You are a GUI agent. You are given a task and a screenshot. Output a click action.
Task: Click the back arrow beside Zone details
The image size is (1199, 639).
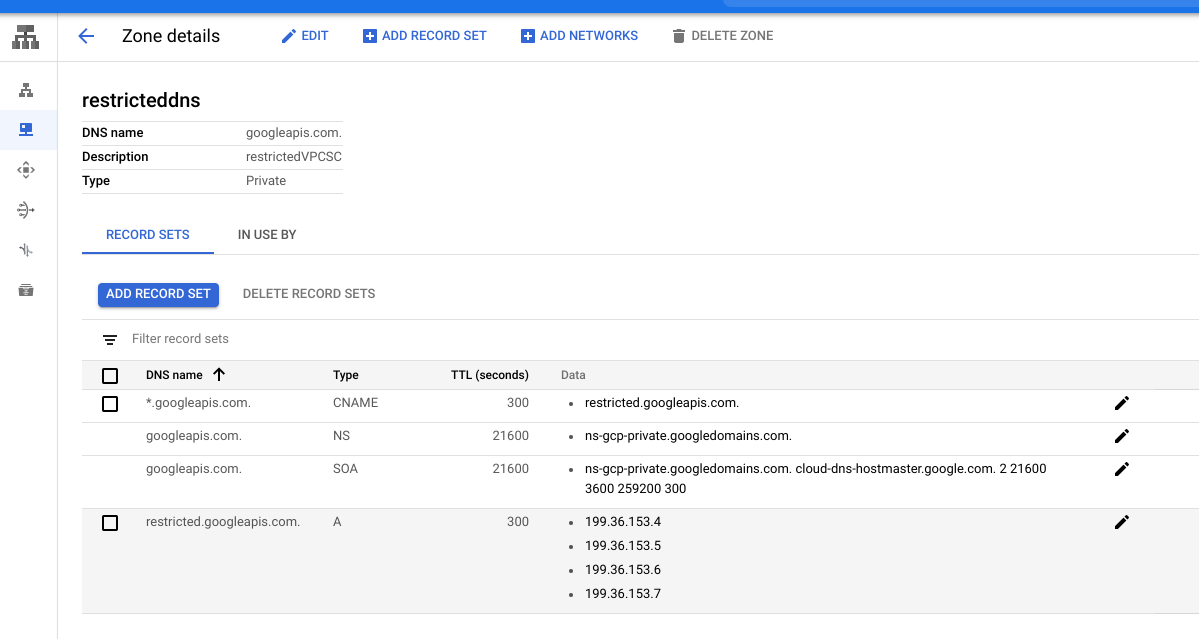pyautogui.click(x=86, y=36)
